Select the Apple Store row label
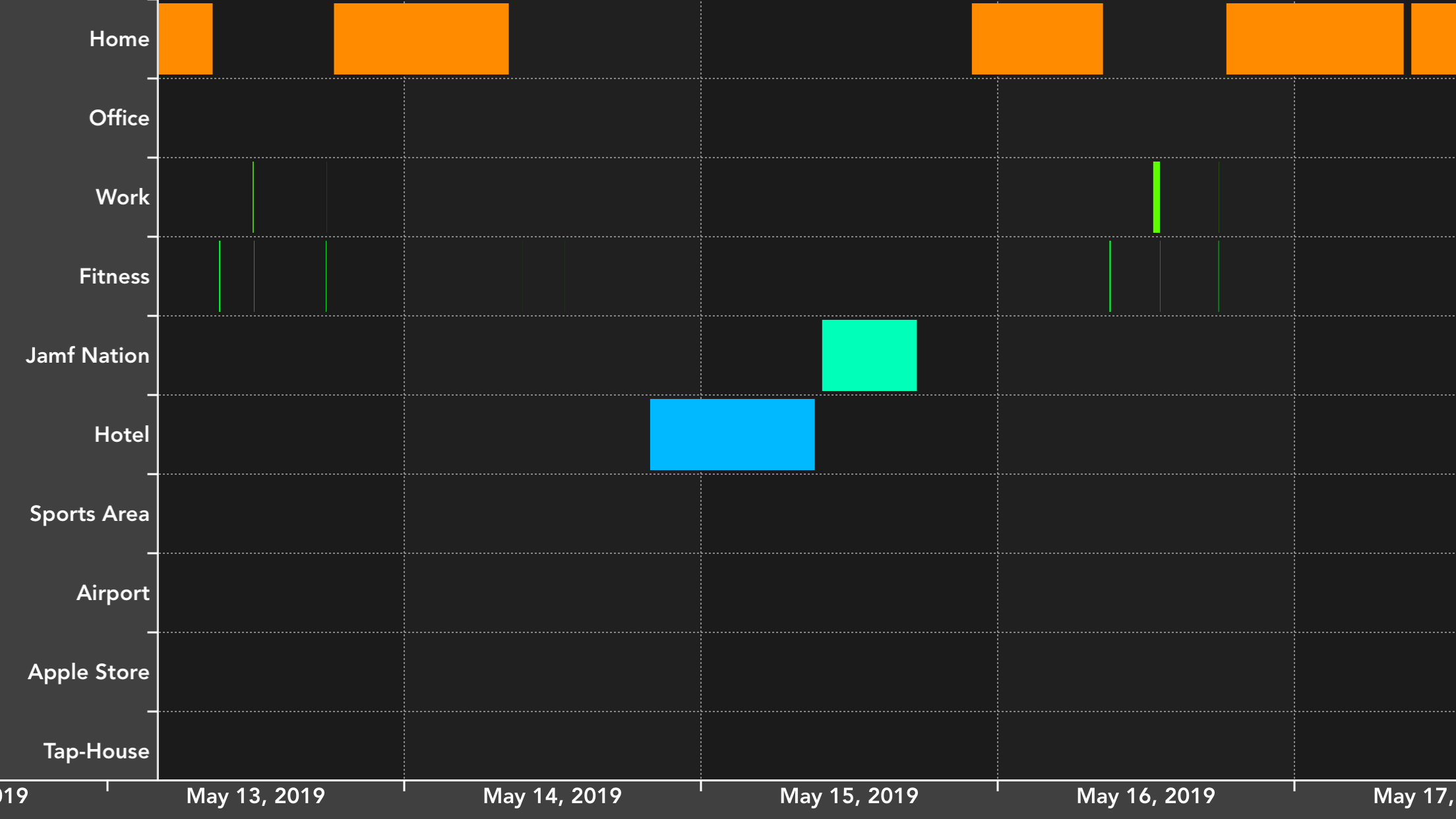The image size is (1456, 819). [x=88, y=672]
